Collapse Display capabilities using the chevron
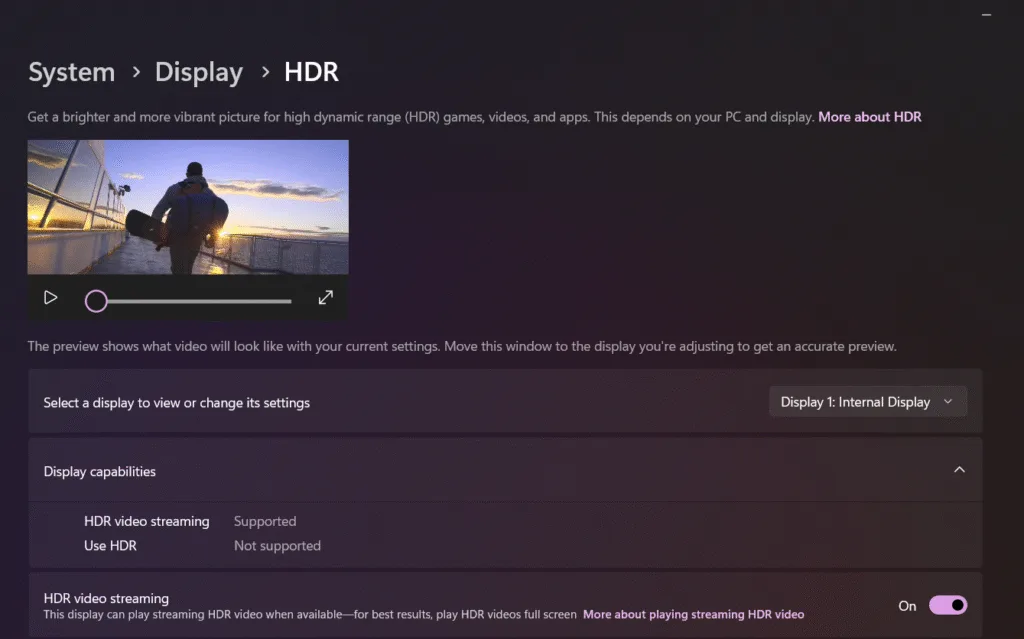The height and width of the screenshot is (639, 1024). tap(959, 470)
